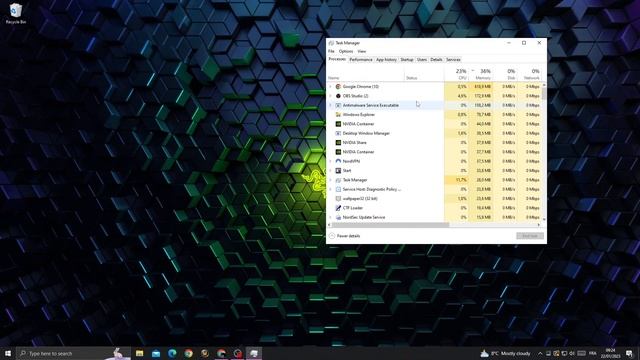Expand the NordVPN process group
The image size is (640, 360).
(330, 161)
